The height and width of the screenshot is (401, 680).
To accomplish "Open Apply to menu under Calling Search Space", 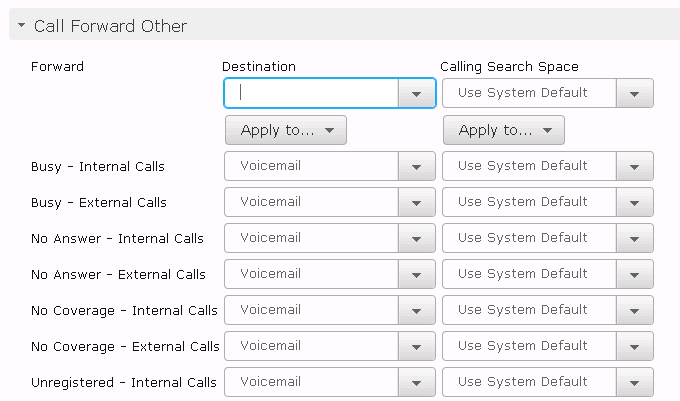I will pos(504,130).
